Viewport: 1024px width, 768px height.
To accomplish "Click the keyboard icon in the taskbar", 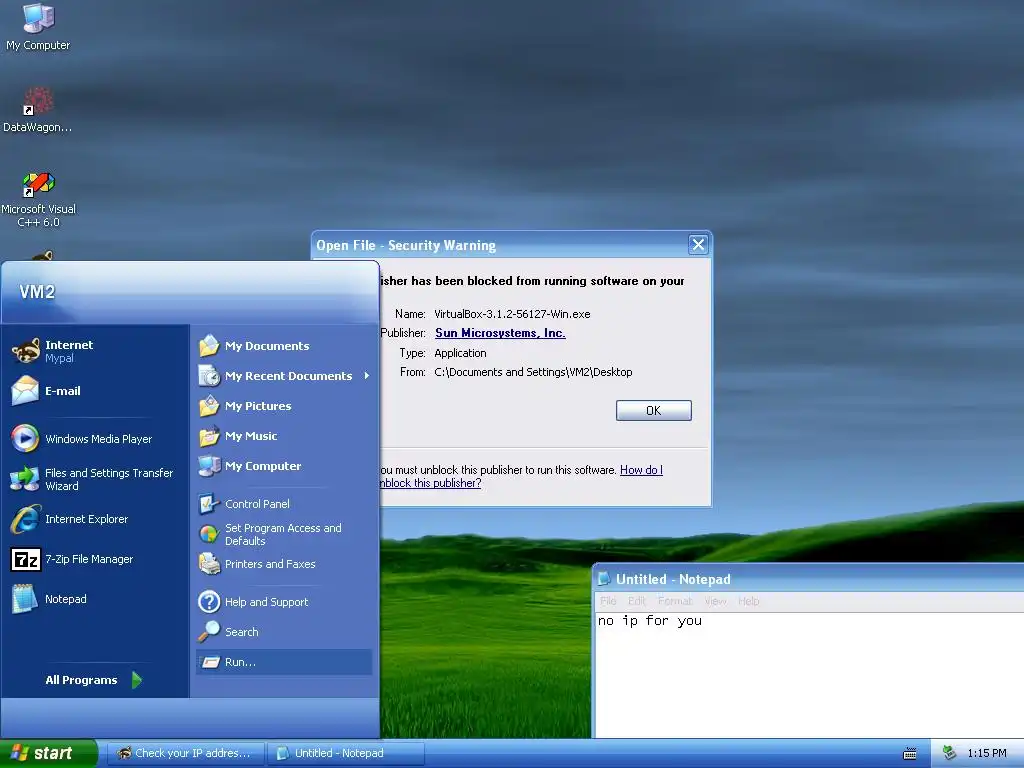I will coord(910,754).
